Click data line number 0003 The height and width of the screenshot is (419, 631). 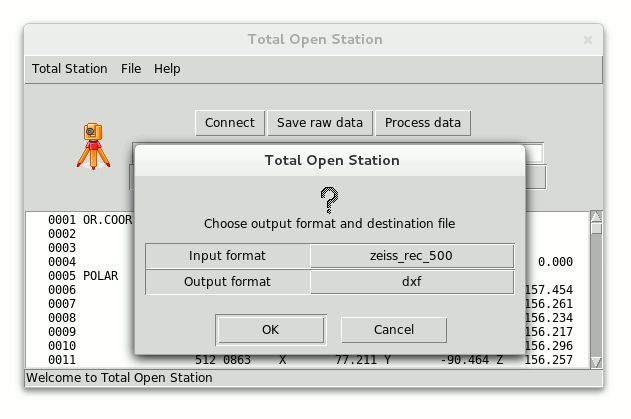click(62, 248)
